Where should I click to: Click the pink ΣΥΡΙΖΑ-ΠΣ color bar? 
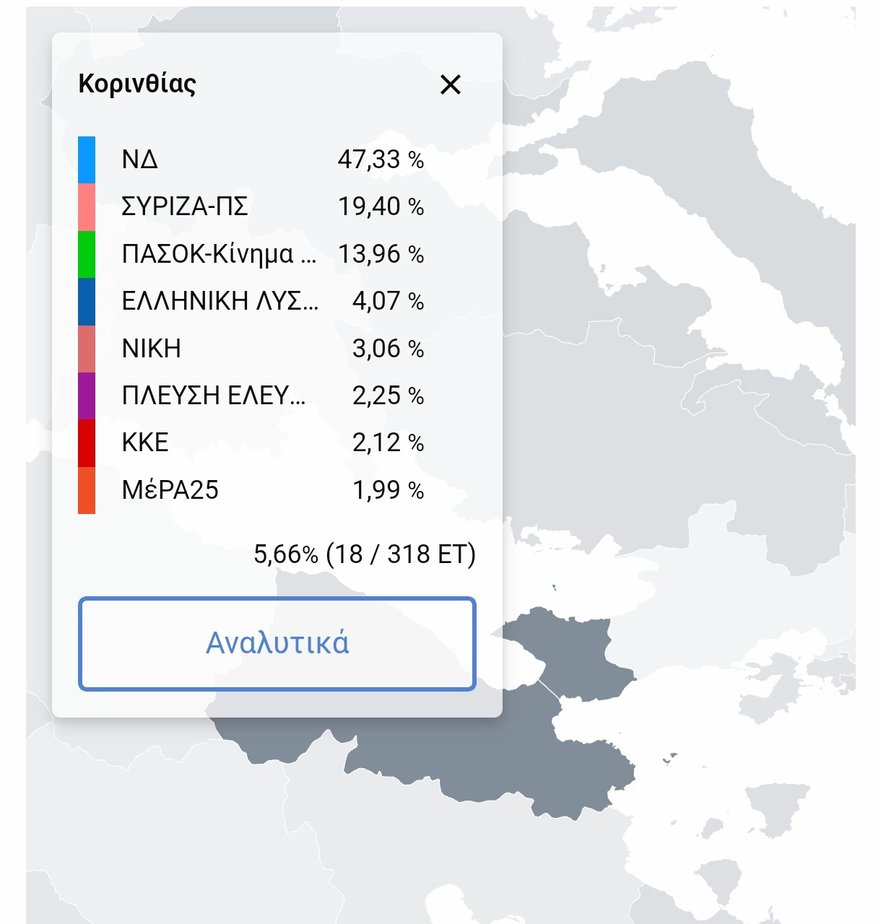click(87, 207)
